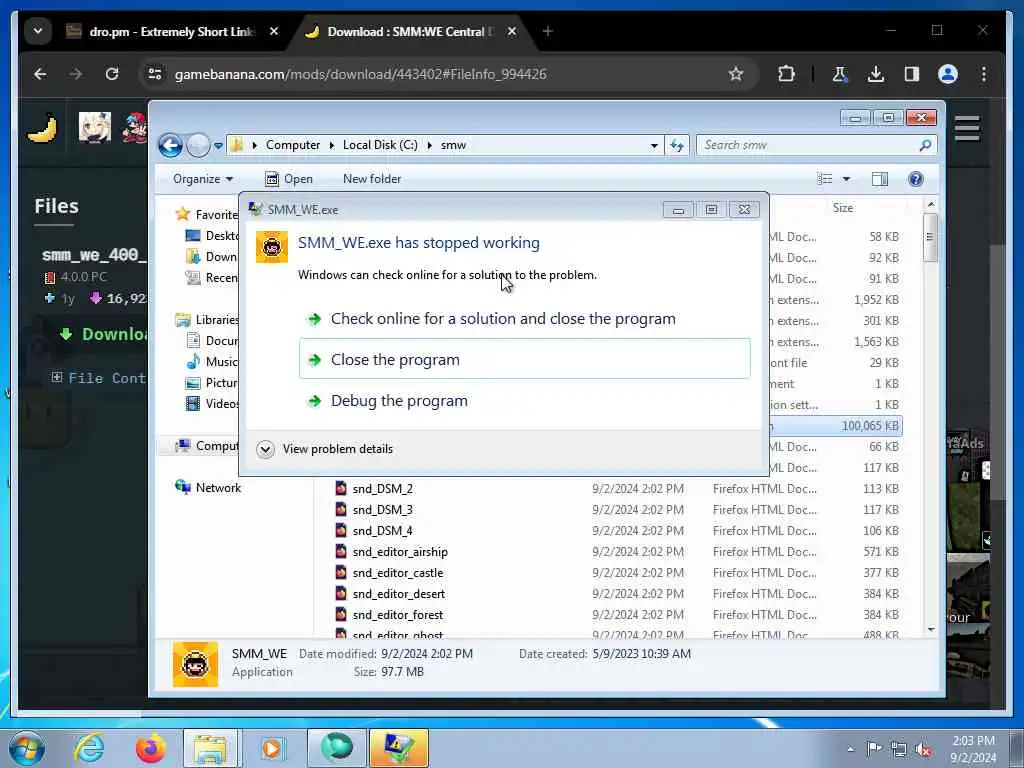Open browser profile avatar

point(948,74)
